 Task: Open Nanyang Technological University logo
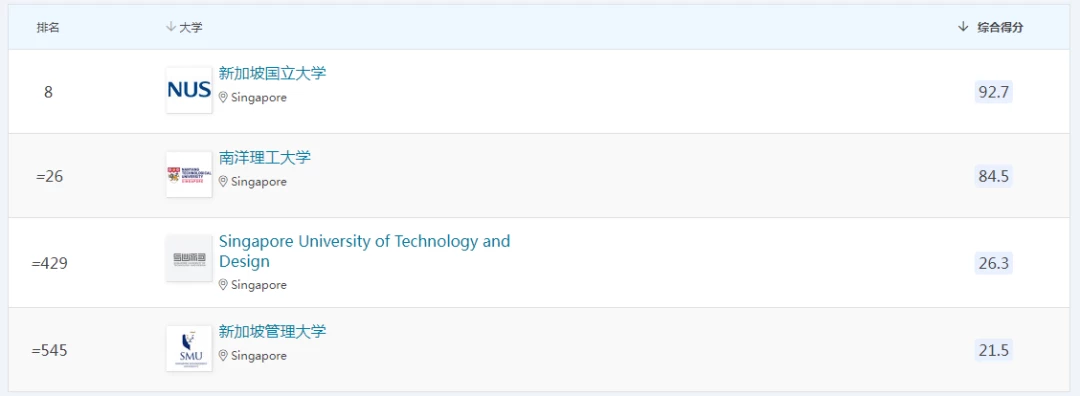tap(189, 175)
